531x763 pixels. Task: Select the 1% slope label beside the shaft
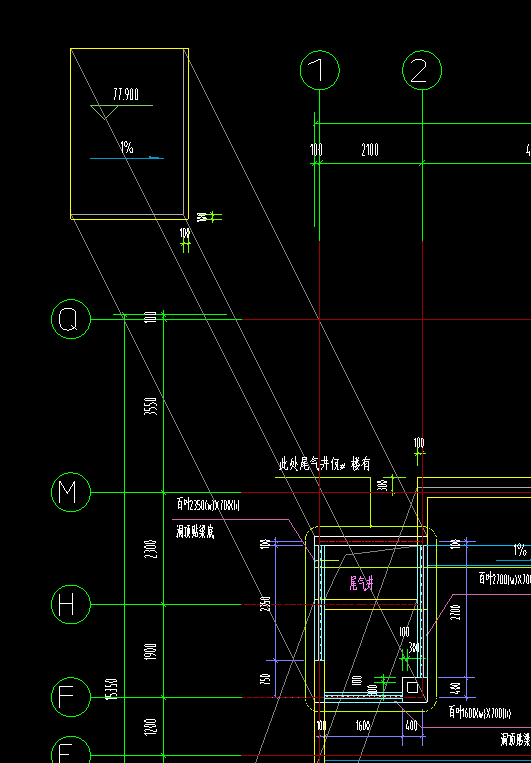pyautogui.click(x=520, y=550)
